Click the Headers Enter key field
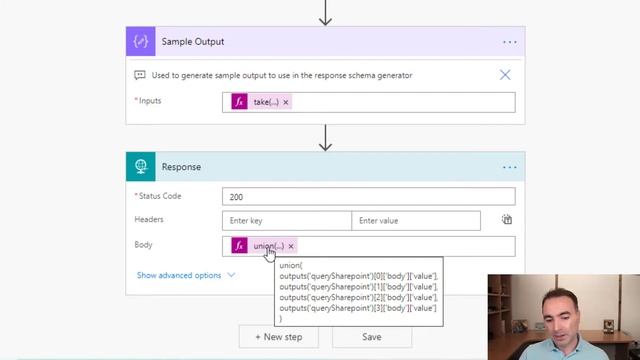Image resolution: width=640 pixels, height=360 pixels. pyautogui.click(x=287, y=220)
